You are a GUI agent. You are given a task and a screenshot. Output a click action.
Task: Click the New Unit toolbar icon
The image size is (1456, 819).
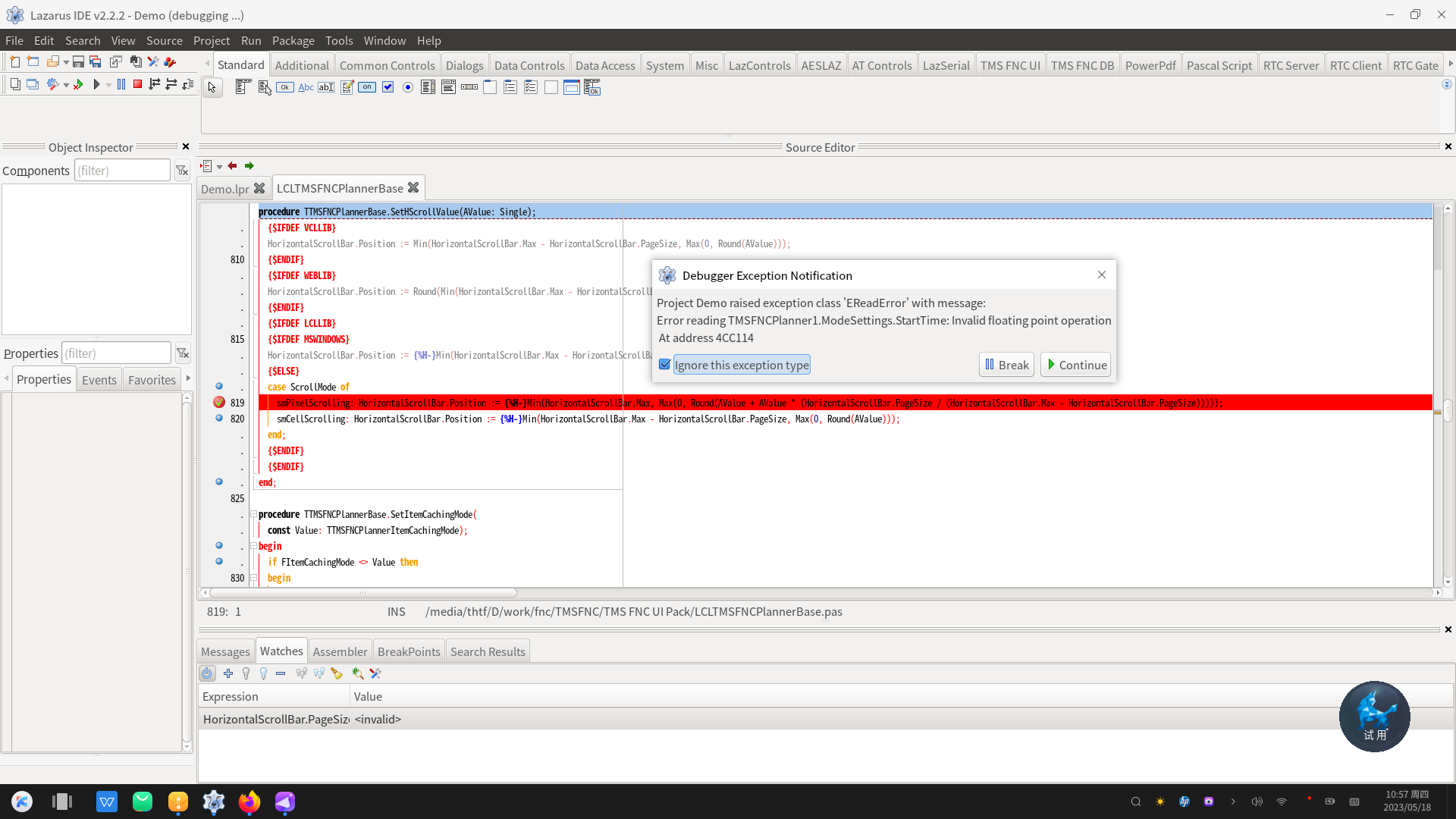point(15,62)
